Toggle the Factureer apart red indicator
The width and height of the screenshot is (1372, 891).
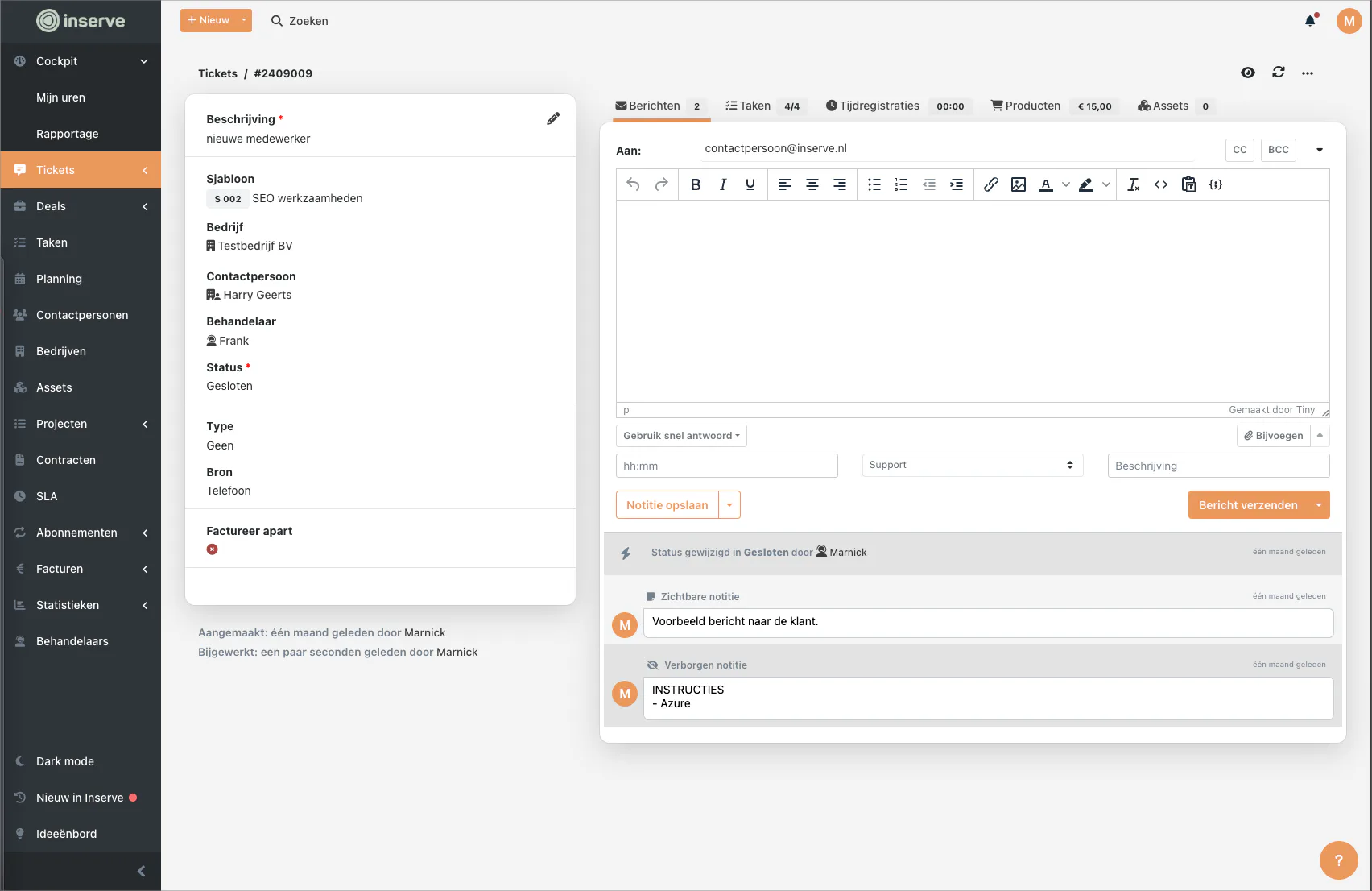click(213, 549)
